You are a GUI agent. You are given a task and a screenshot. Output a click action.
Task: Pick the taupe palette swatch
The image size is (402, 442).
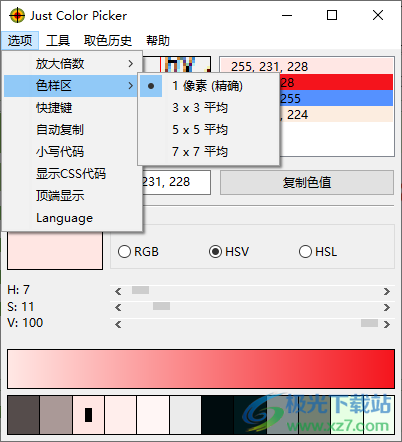(56, 415)
